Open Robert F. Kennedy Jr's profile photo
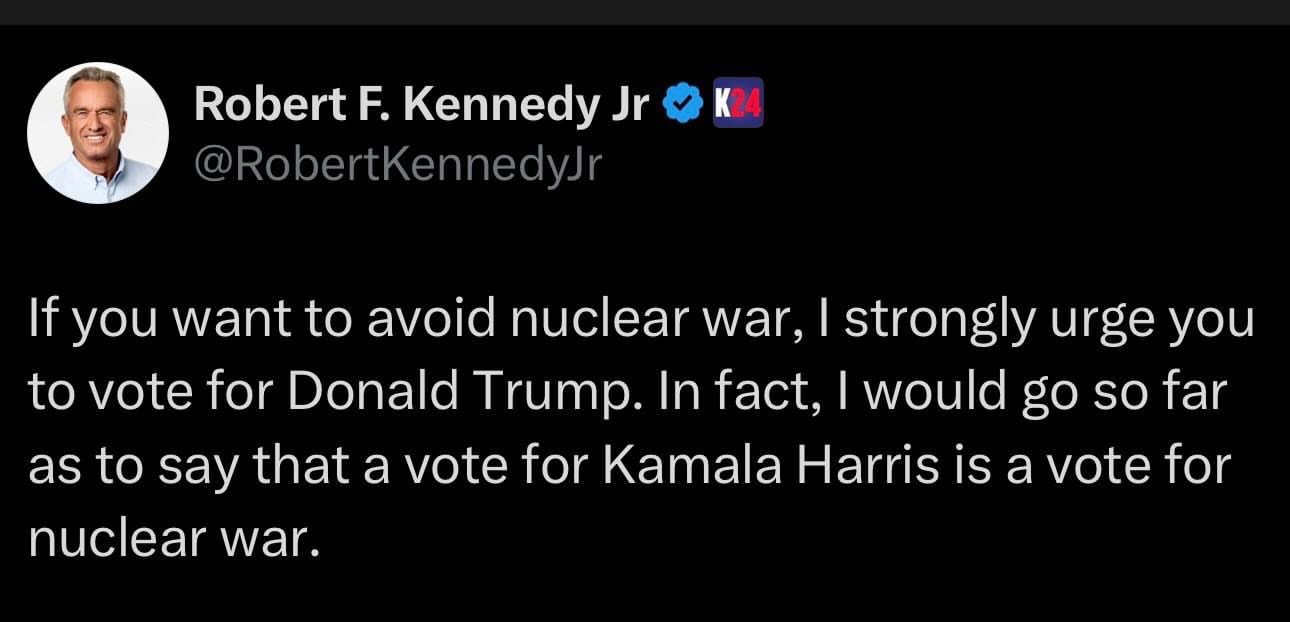 pyautogui.click(x=98, y=133)
